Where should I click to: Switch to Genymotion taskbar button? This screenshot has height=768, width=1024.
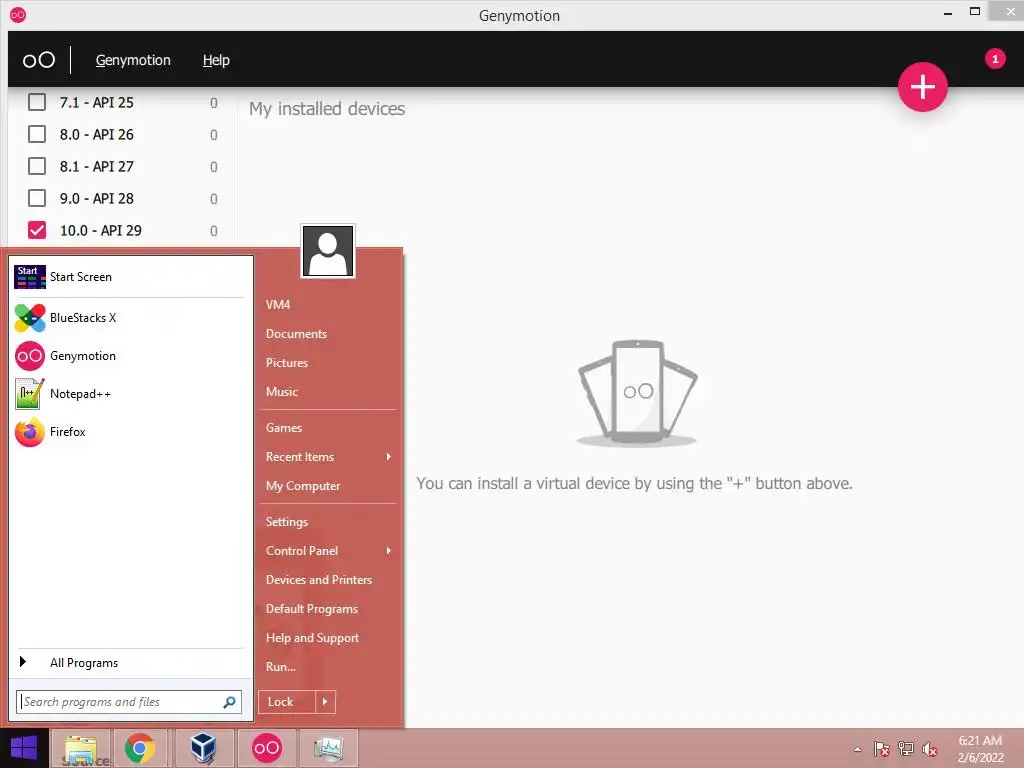tap(266, 748)
